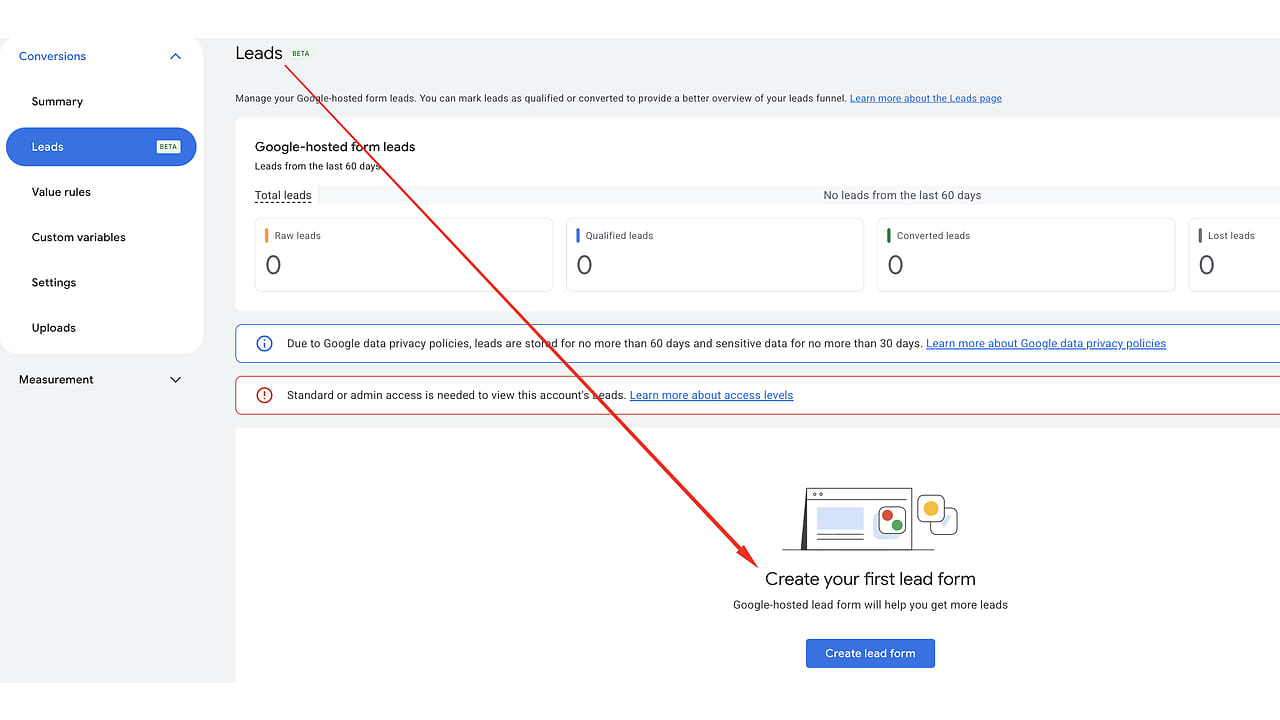Click the blue info circle icon
The width and height of the screenshot is (1280, 720).
pos(265,343)
